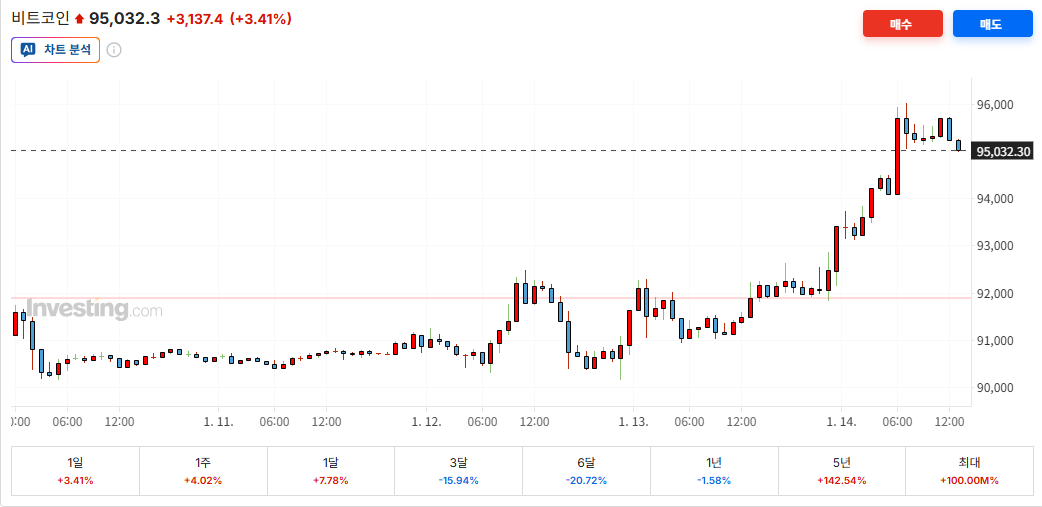Click the AI badge icon
This screenshot has width=1042, height=507.
[x=28, y=49]
